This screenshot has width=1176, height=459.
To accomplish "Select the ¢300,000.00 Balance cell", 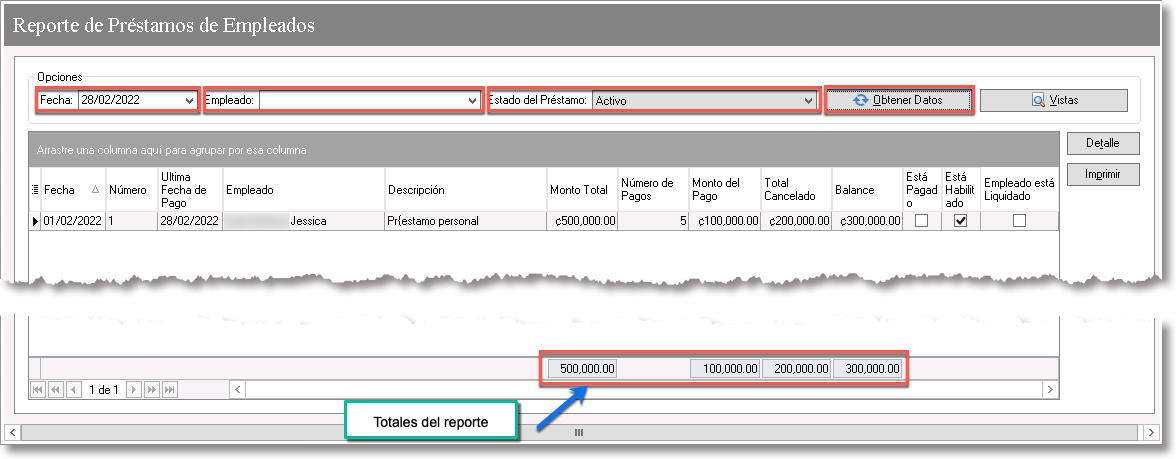I will click(x=867, y=221).
